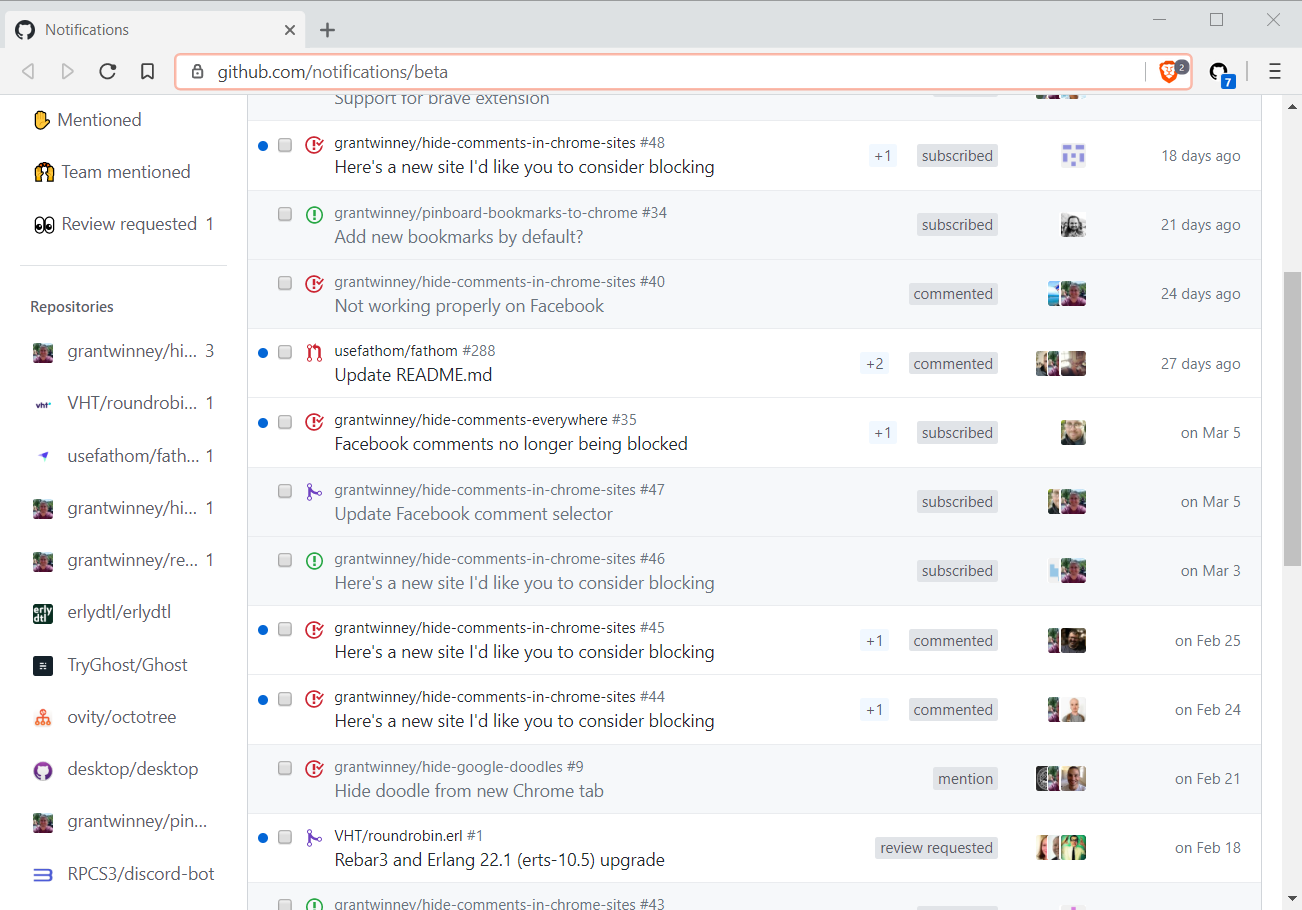The width and height of the screenshot is (1302, 910).
Task: Open a new browser tab with plus button
Action: (x=327, y=30)
